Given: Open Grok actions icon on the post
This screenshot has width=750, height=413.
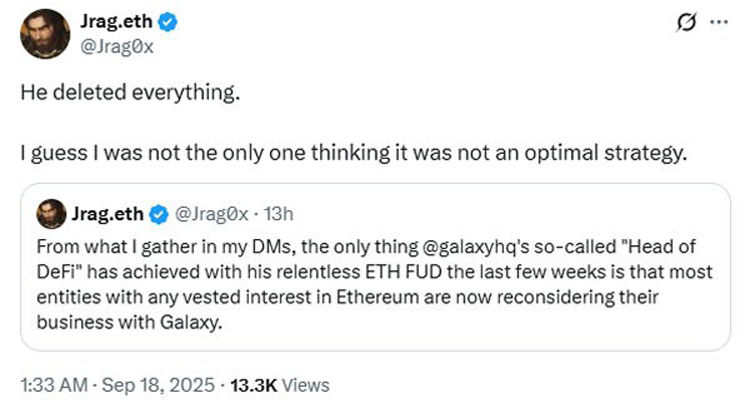Looking at the screenshot, I should tap(688, 22).
